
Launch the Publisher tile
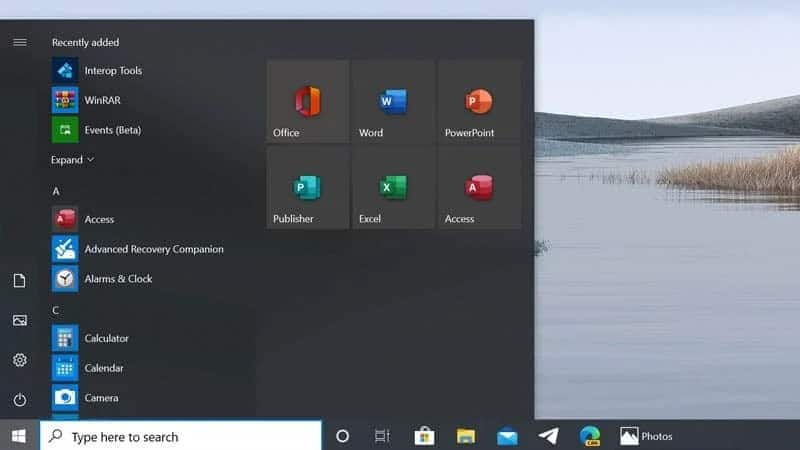pos(308,187)
